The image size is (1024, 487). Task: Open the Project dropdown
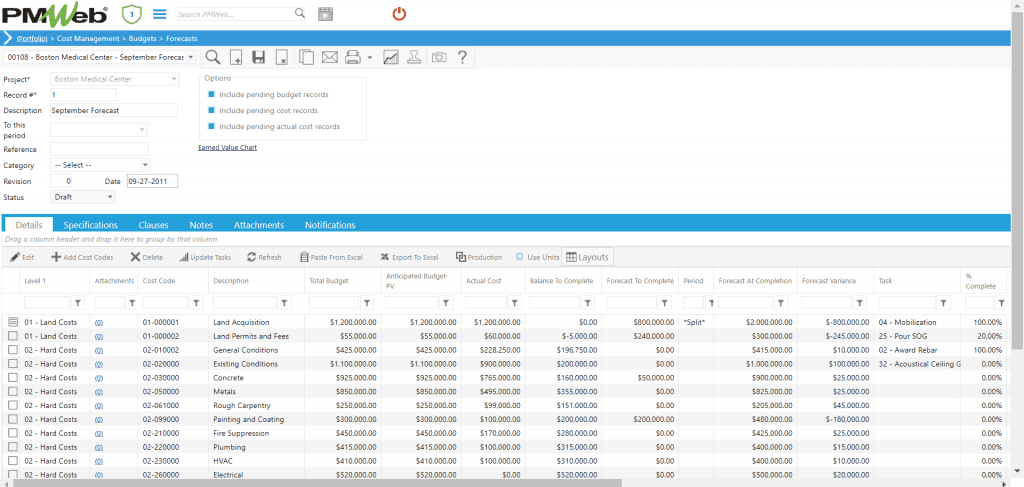174,79
